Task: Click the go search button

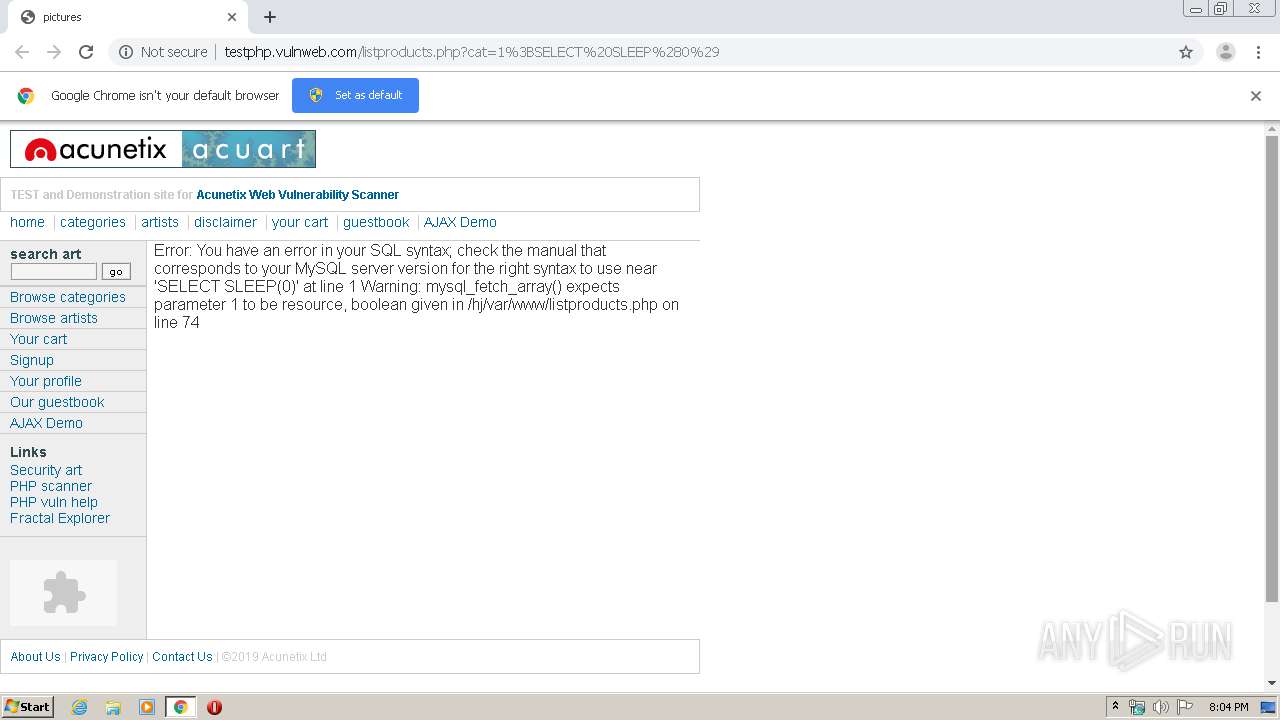Action: (116, 271)
